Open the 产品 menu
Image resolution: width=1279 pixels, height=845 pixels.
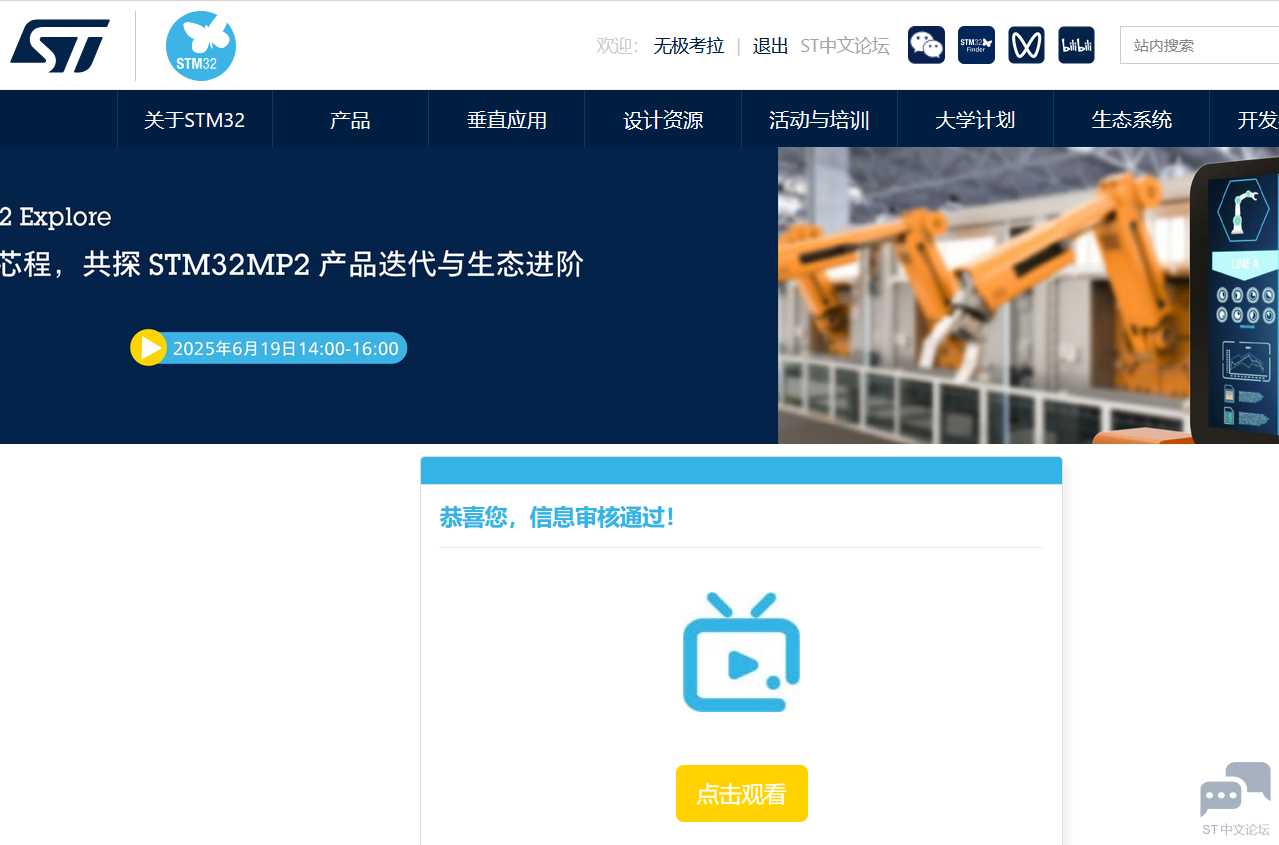(350, 120)
